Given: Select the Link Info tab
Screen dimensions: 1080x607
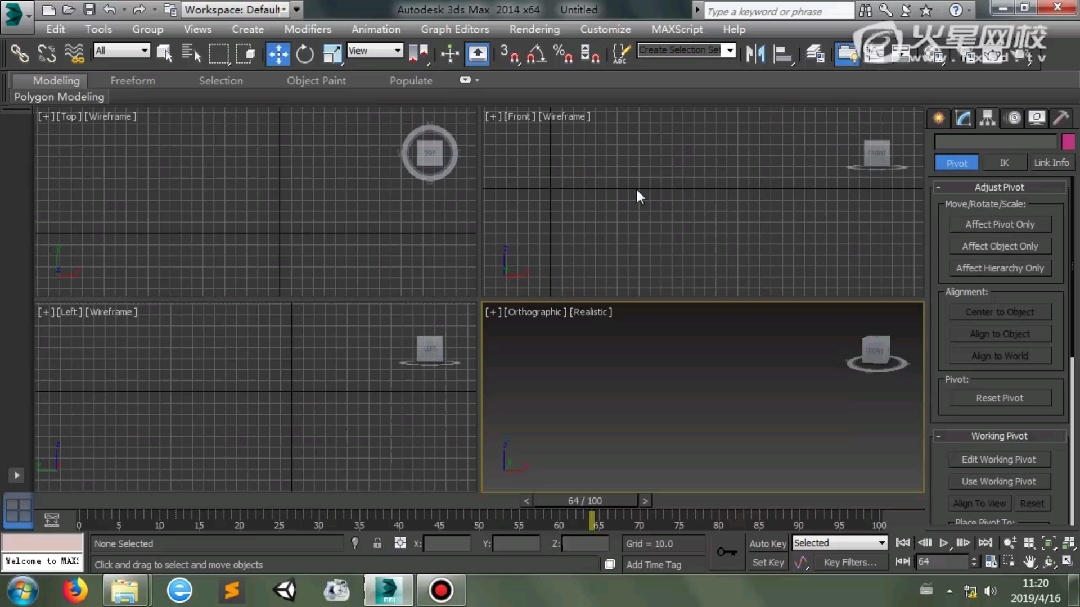Looking at the screenshot, I should 1051,163.
